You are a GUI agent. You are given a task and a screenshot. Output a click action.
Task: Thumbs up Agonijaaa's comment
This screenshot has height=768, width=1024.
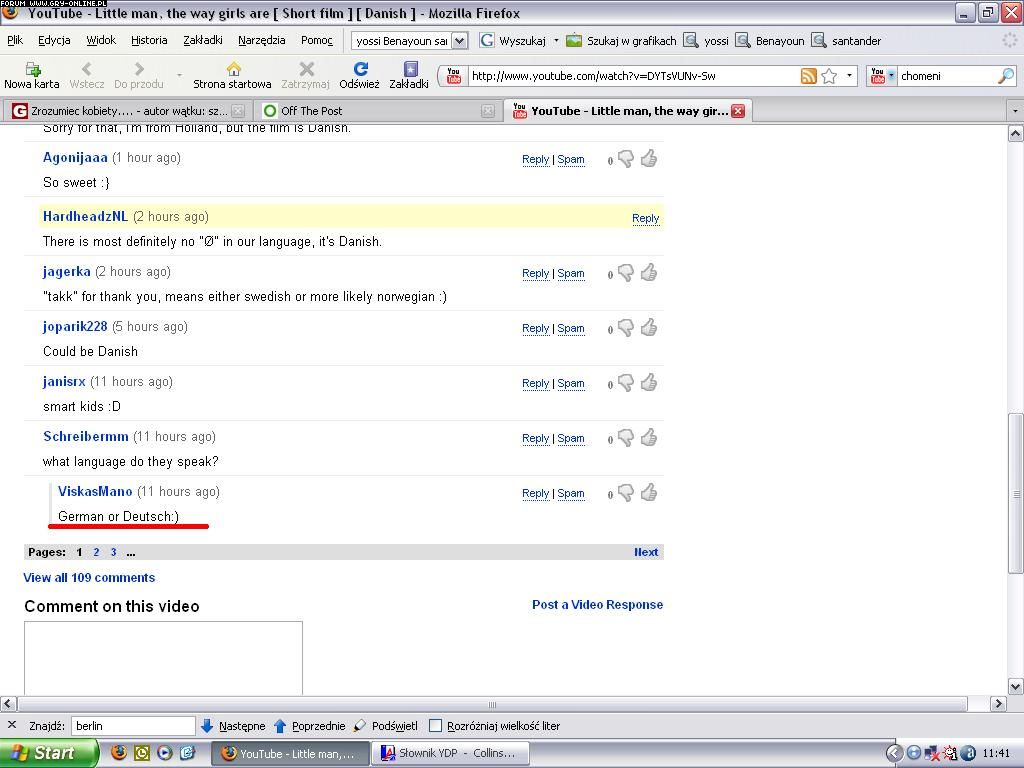649,158
